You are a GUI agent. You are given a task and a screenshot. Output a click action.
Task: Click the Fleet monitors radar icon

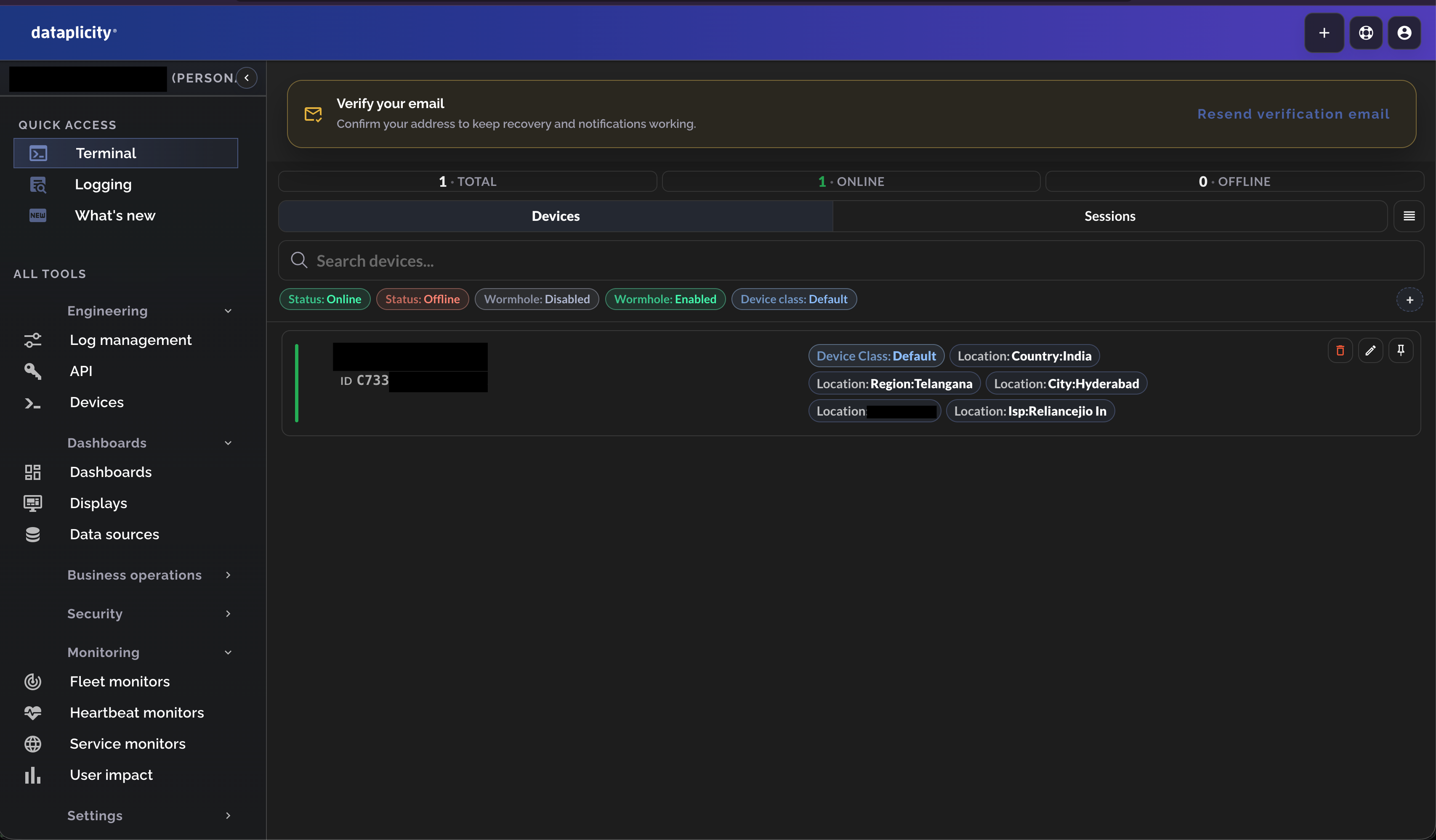tap(32, 682)
